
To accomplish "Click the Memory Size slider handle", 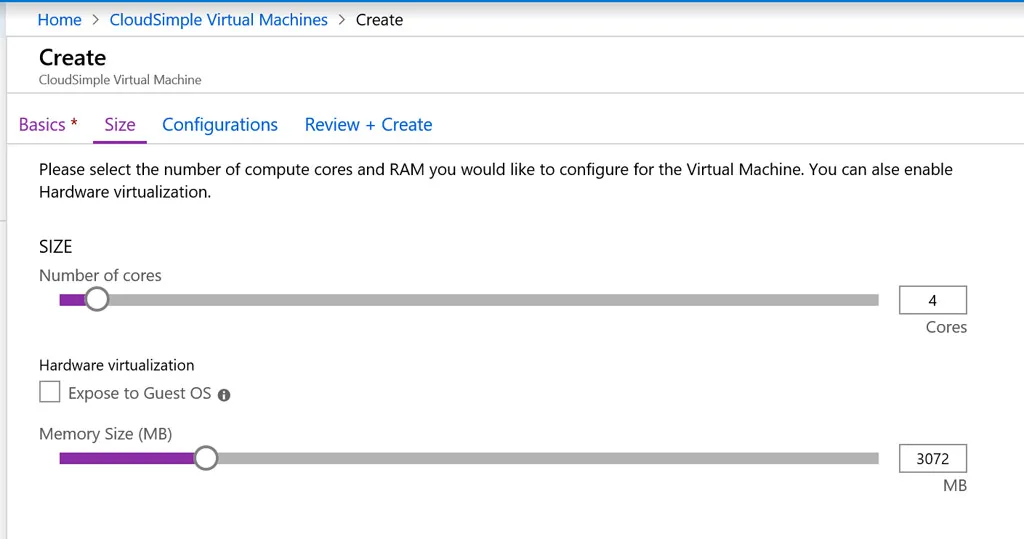I will pos(205,458).
